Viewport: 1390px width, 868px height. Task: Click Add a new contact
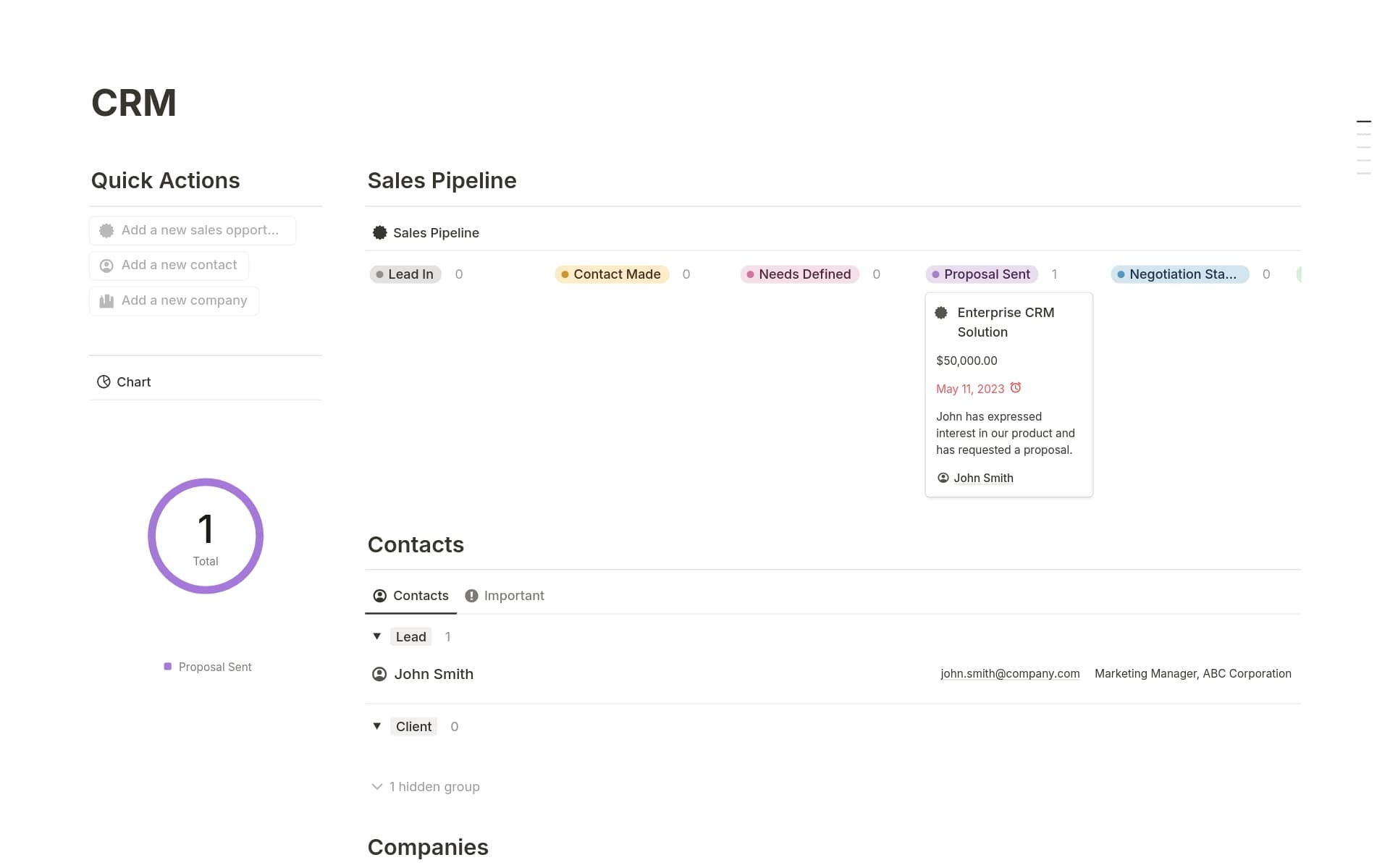168,265
